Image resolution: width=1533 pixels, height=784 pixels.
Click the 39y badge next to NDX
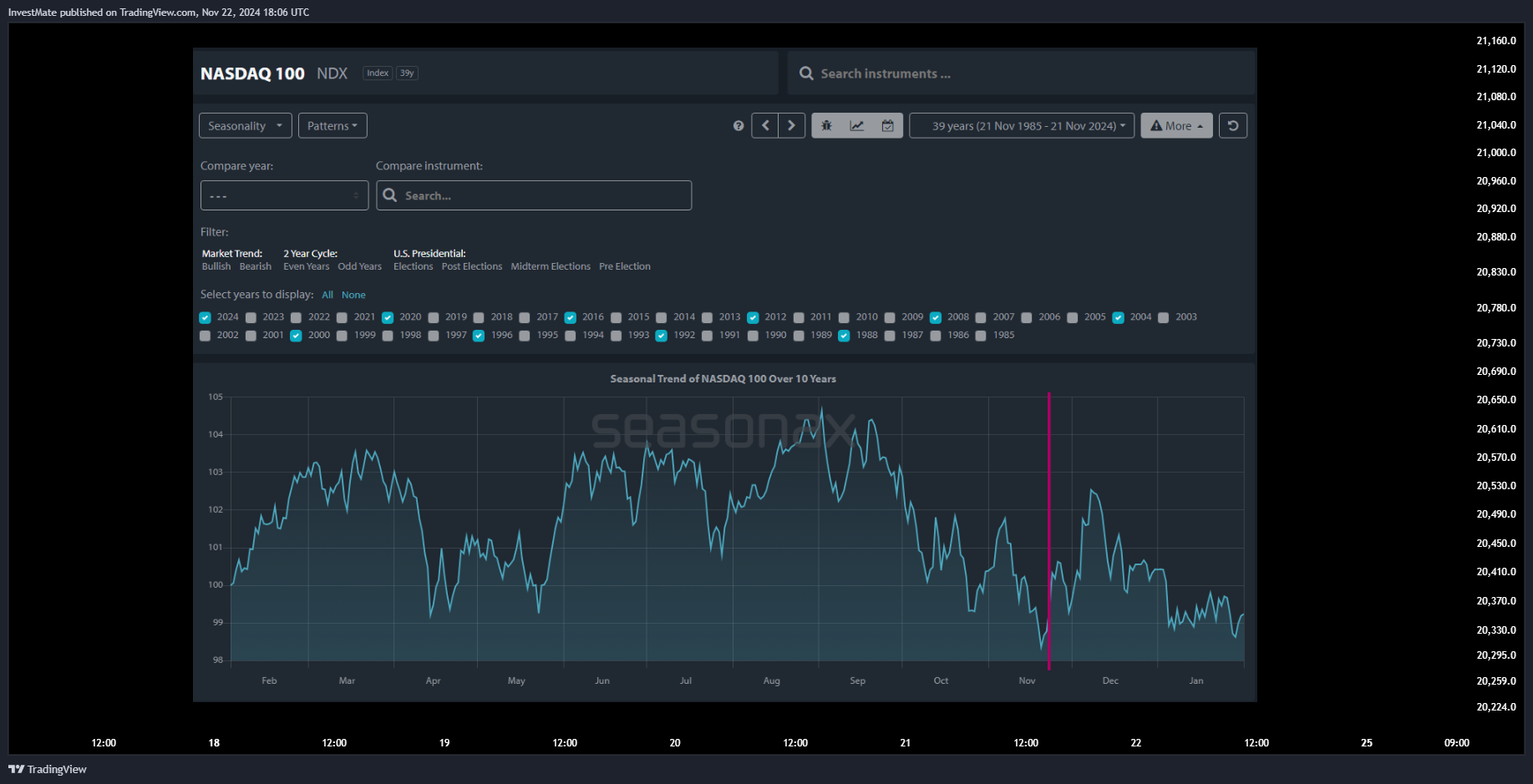pos(407,73)
